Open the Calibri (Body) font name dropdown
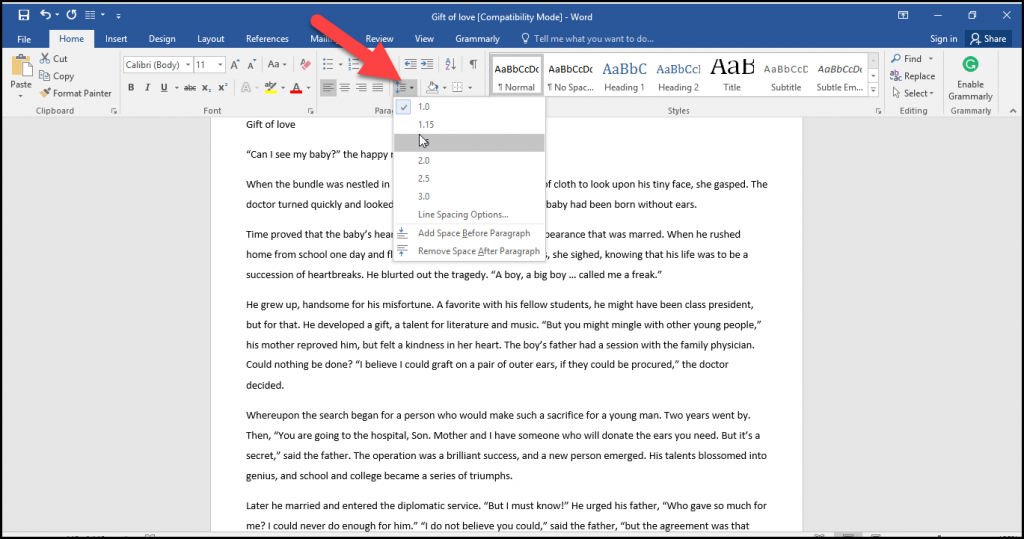Viewport: 1024px width, 539px height. pyautogui.click(x=188, y=65)
